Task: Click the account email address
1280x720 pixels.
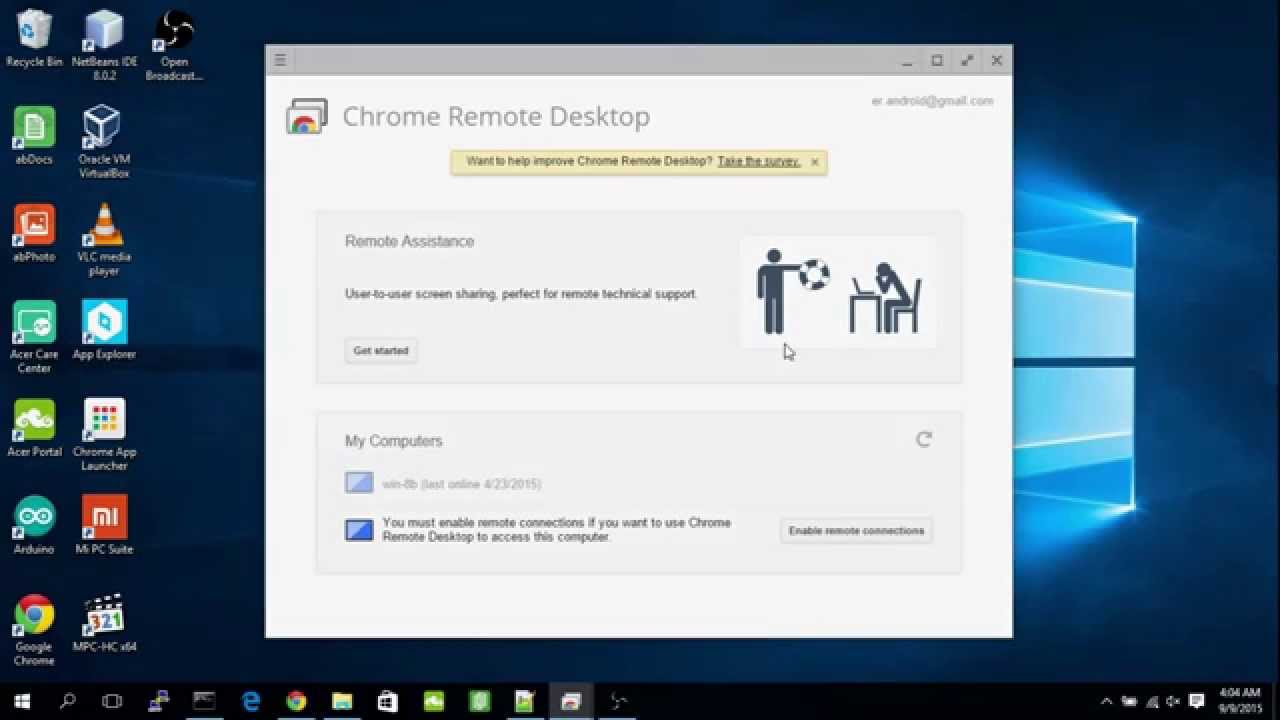Action: pos(932,101)
